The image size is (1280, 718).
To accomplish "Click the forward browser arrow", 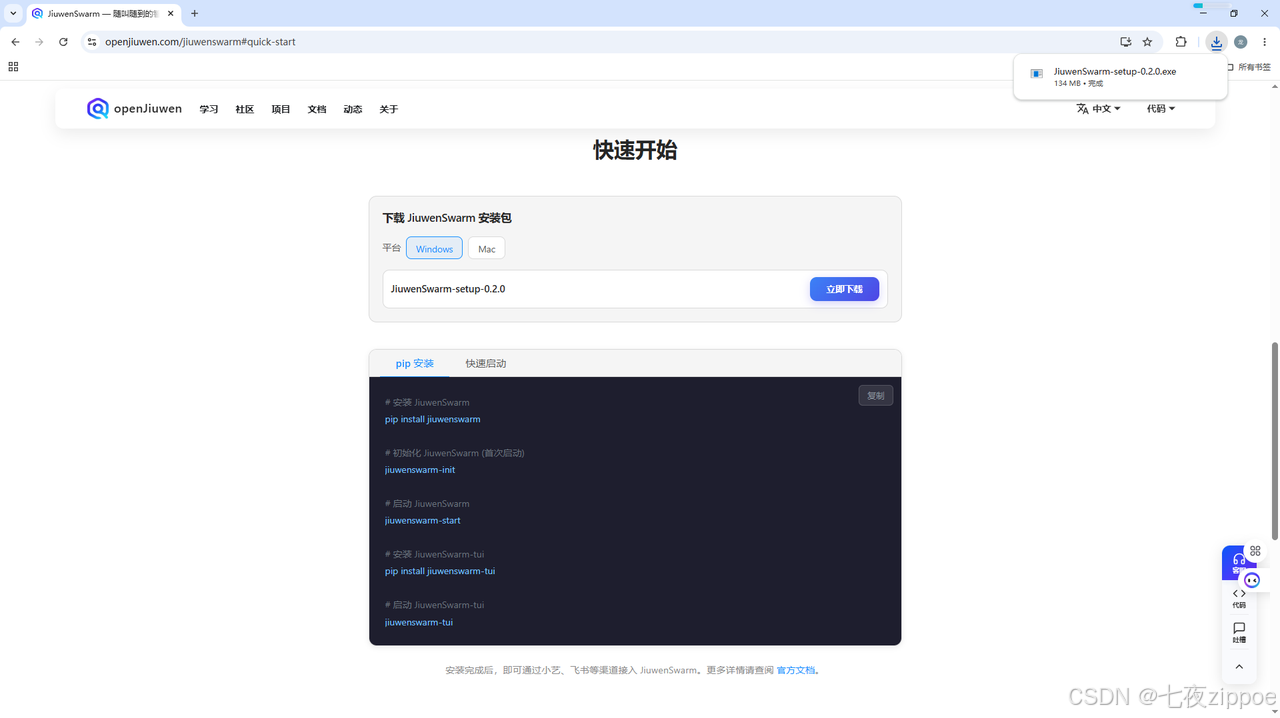I will tap(39, 42).
